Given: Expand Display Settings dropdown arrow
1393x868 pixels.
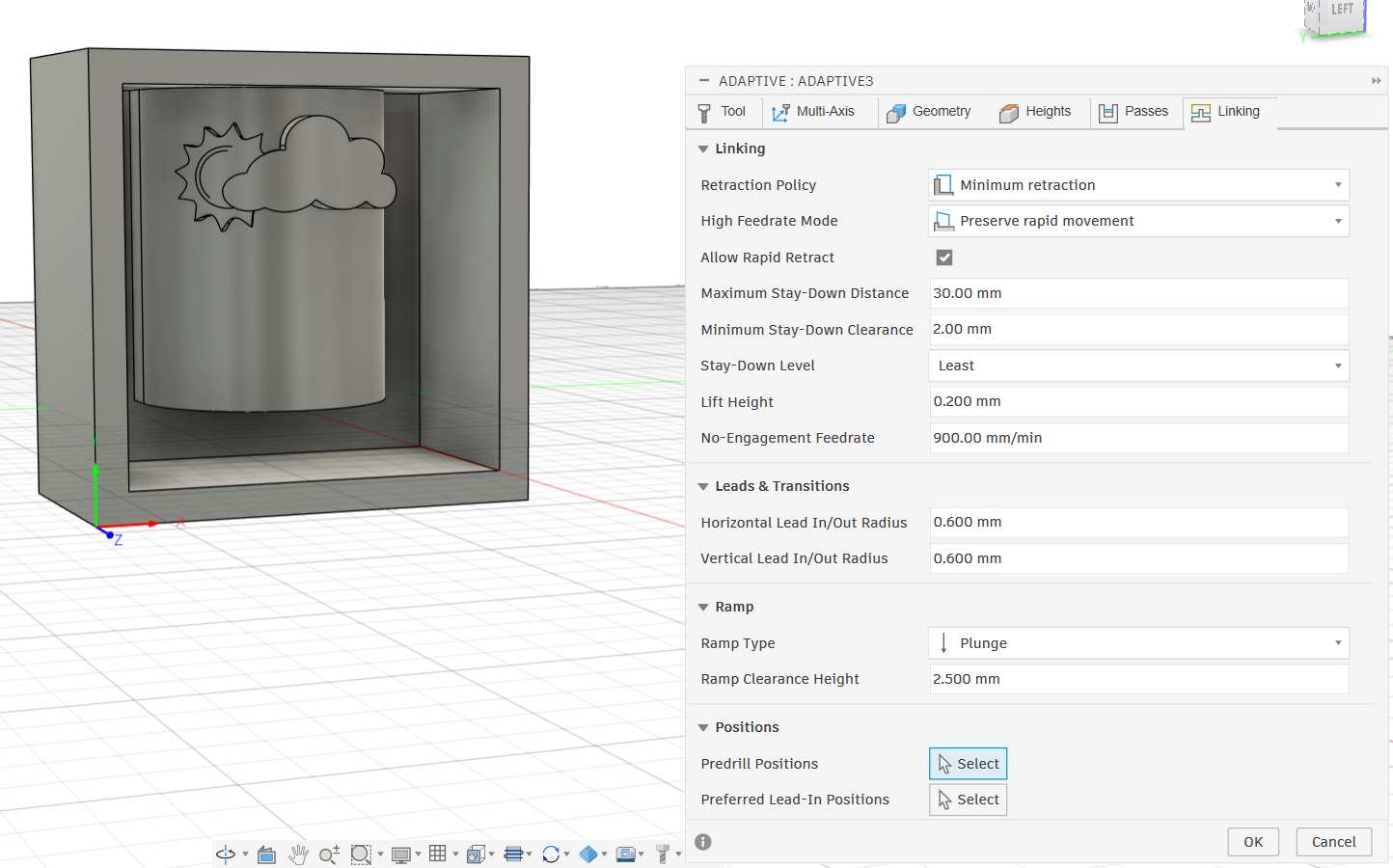Looking at the screenshot, I should (418, 854).
